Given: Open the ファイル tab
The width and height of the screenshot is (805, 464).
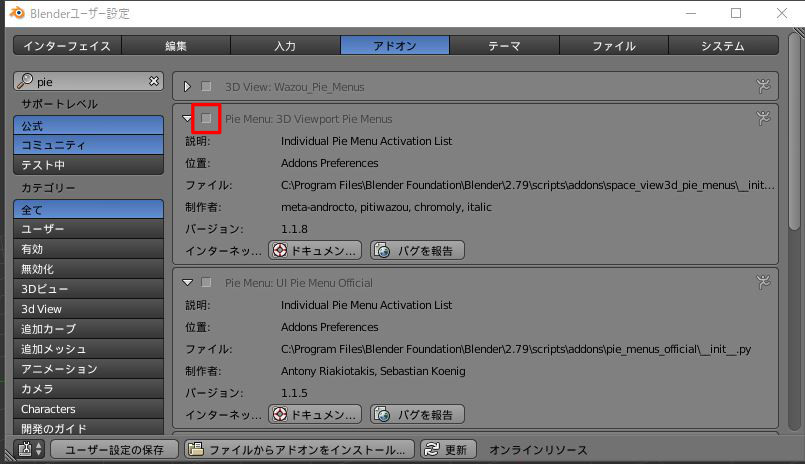Looking at the screenshot, I should [x=614, y=46].
